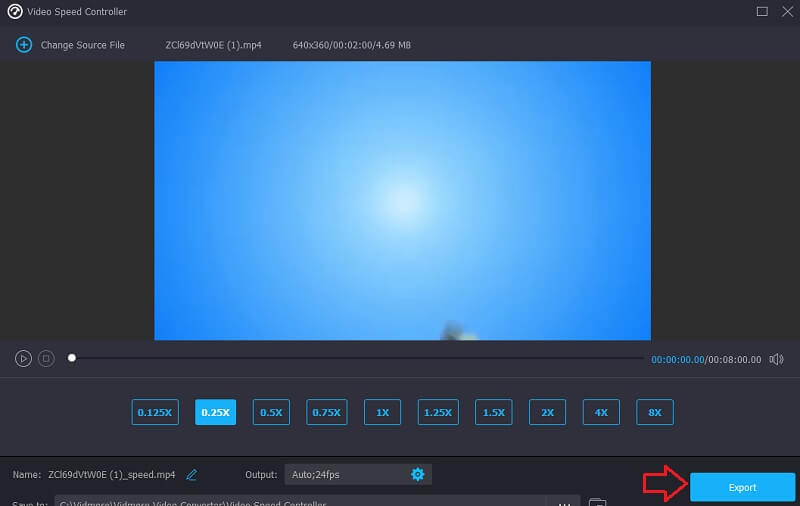The height and width of the screenshot is (506, 800).
Task: Select 1.25X playback speed
Action: point(438,412)
